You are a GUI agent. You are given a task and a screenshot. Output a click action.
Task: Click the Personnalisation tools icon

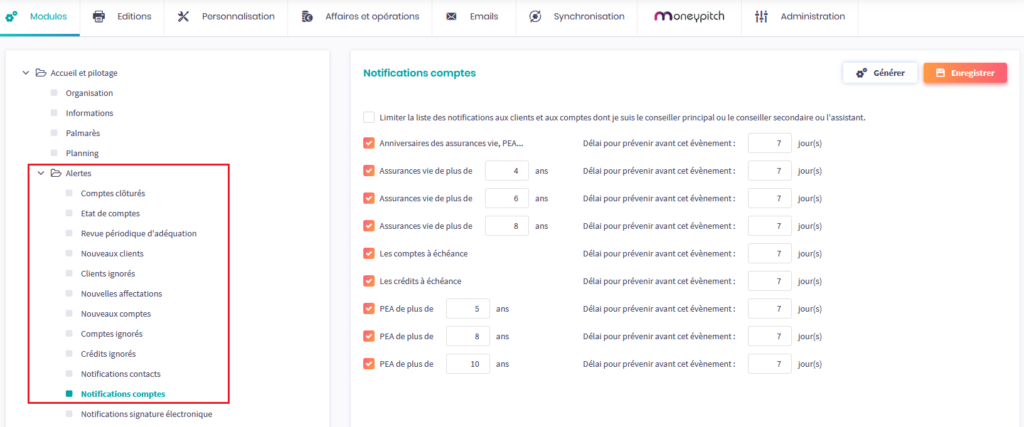[x=183, y=17]
